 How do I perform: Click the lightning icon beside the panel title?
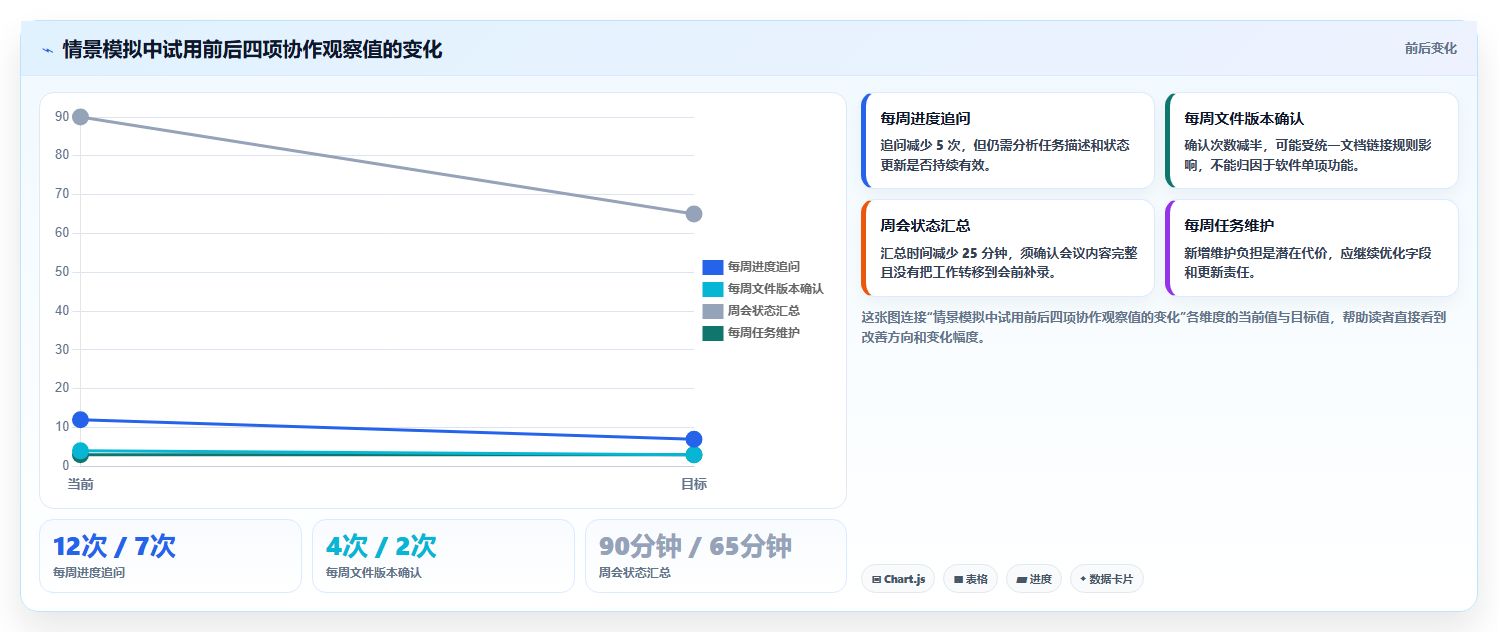pos(48,49)
